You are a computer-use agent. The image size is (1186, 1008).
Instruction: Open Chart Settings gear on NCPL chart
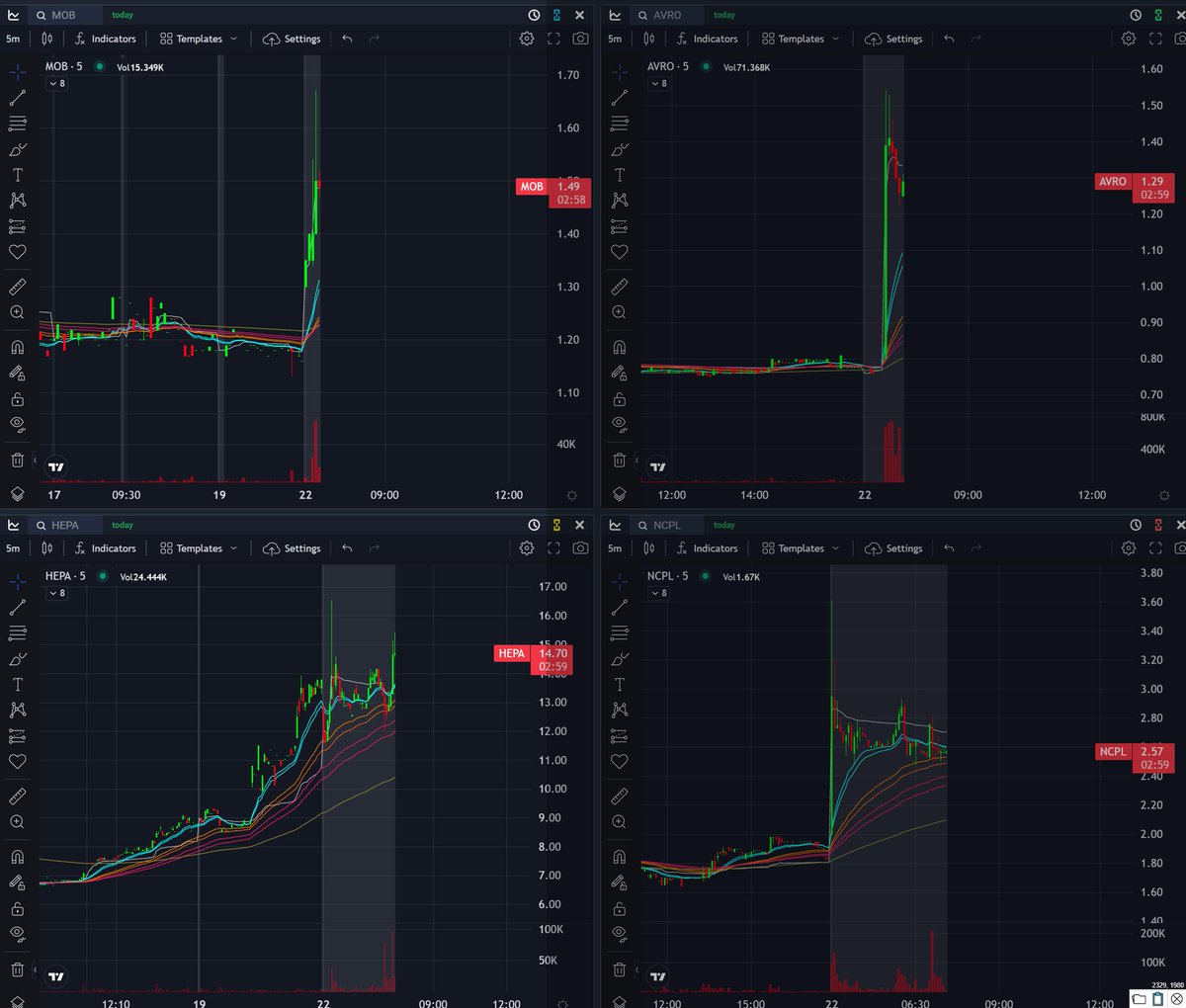1129,548
